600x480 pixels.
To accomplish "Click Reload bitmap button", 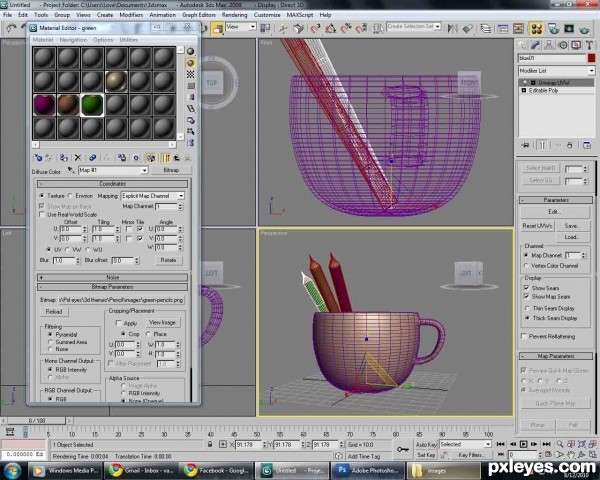I will click(54, 312).
